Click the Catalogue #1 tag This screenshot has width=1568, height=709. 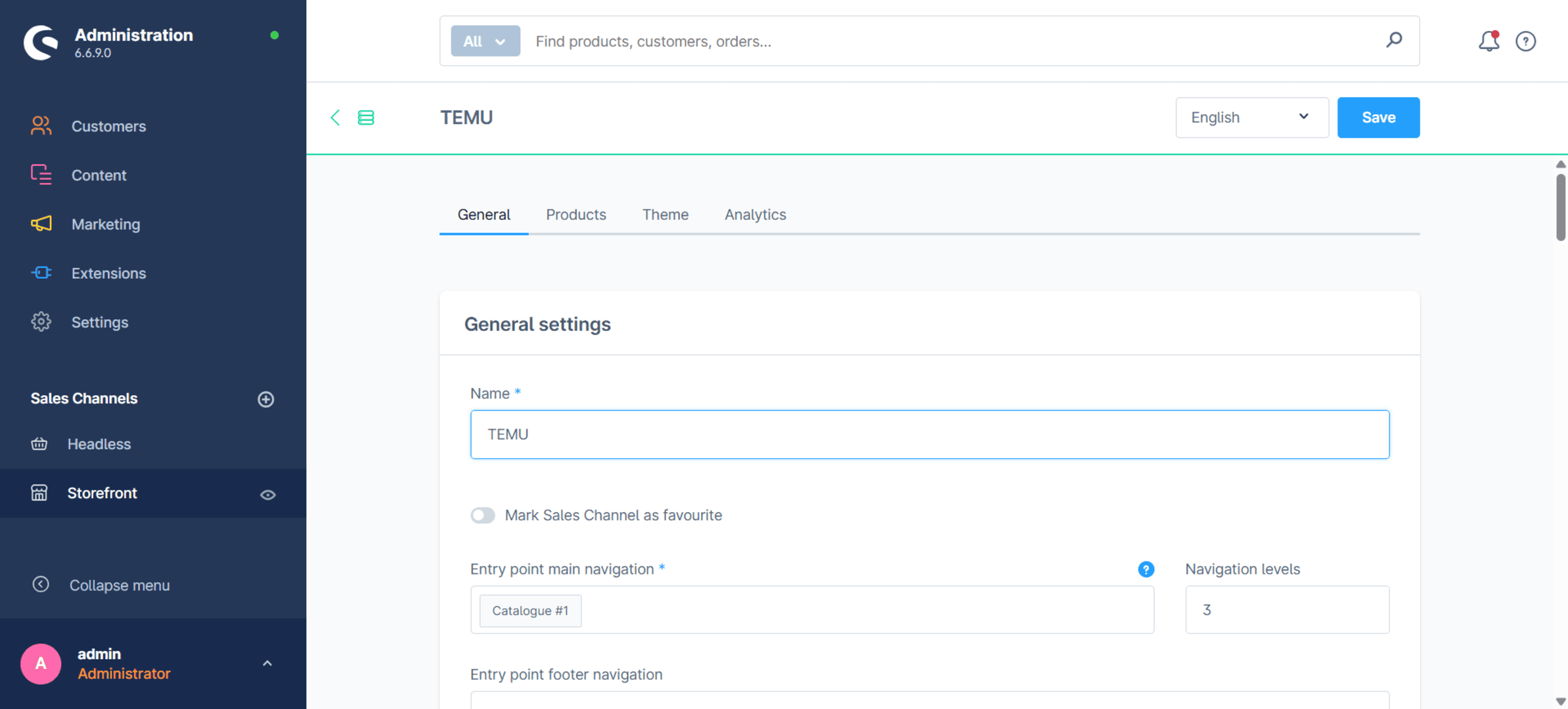click(530, 611)
